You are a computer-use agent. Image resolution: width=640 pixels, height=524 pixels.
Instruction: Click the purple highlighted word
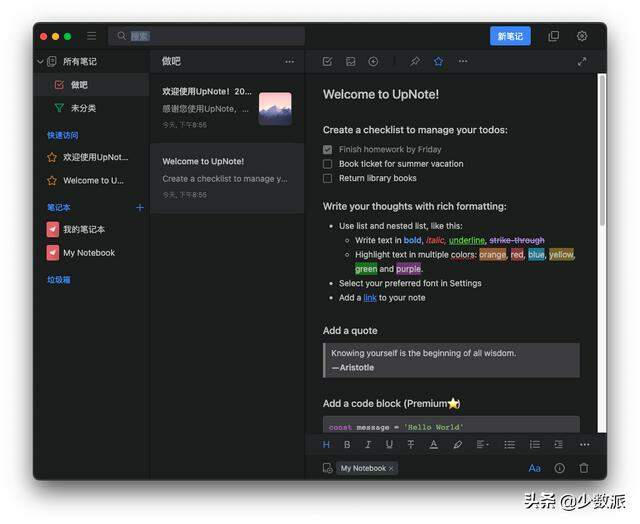(408, 269)
